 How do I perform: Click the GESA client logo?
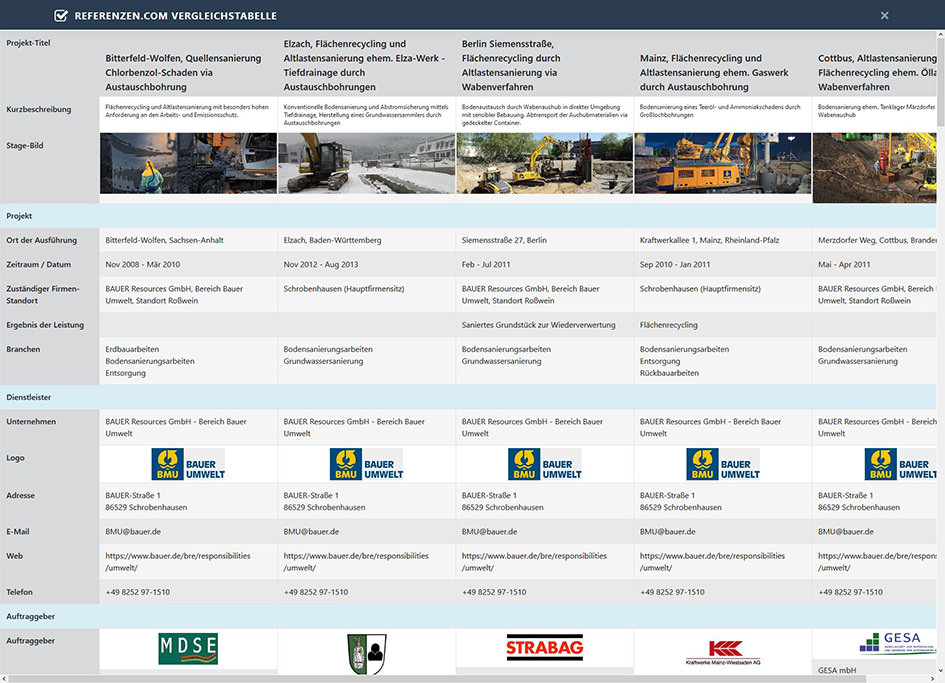pos(889,643)
